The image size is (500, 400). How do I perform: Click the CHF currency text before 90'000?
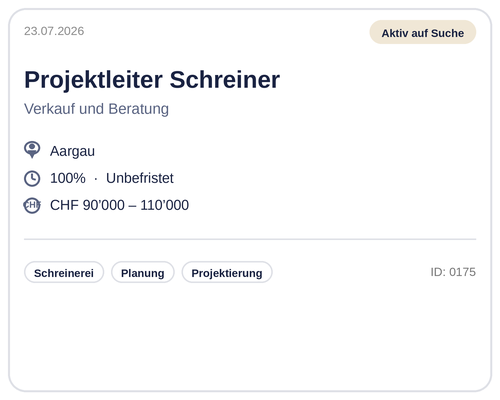pos(64,205)
